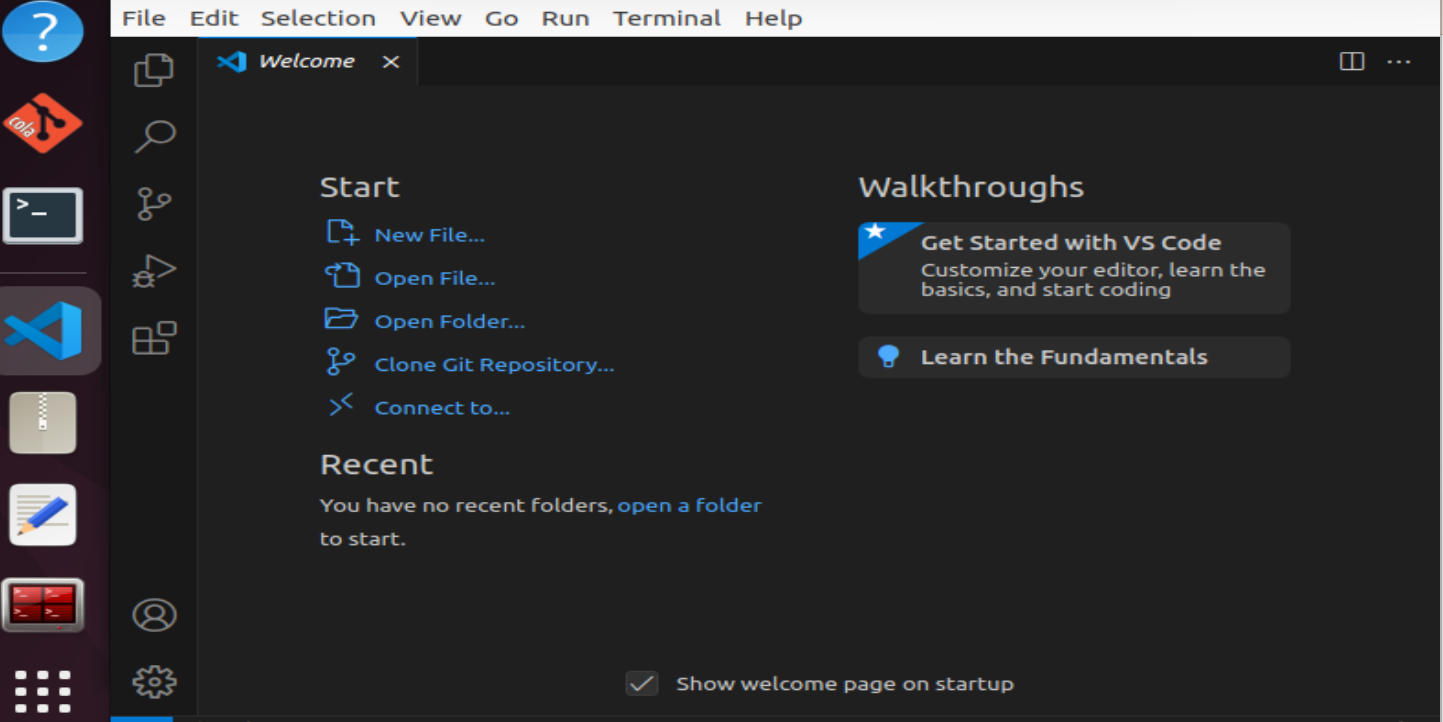1443x722 pixels.
Task: Open the Terminal menu
Action: tap(666, 18)
